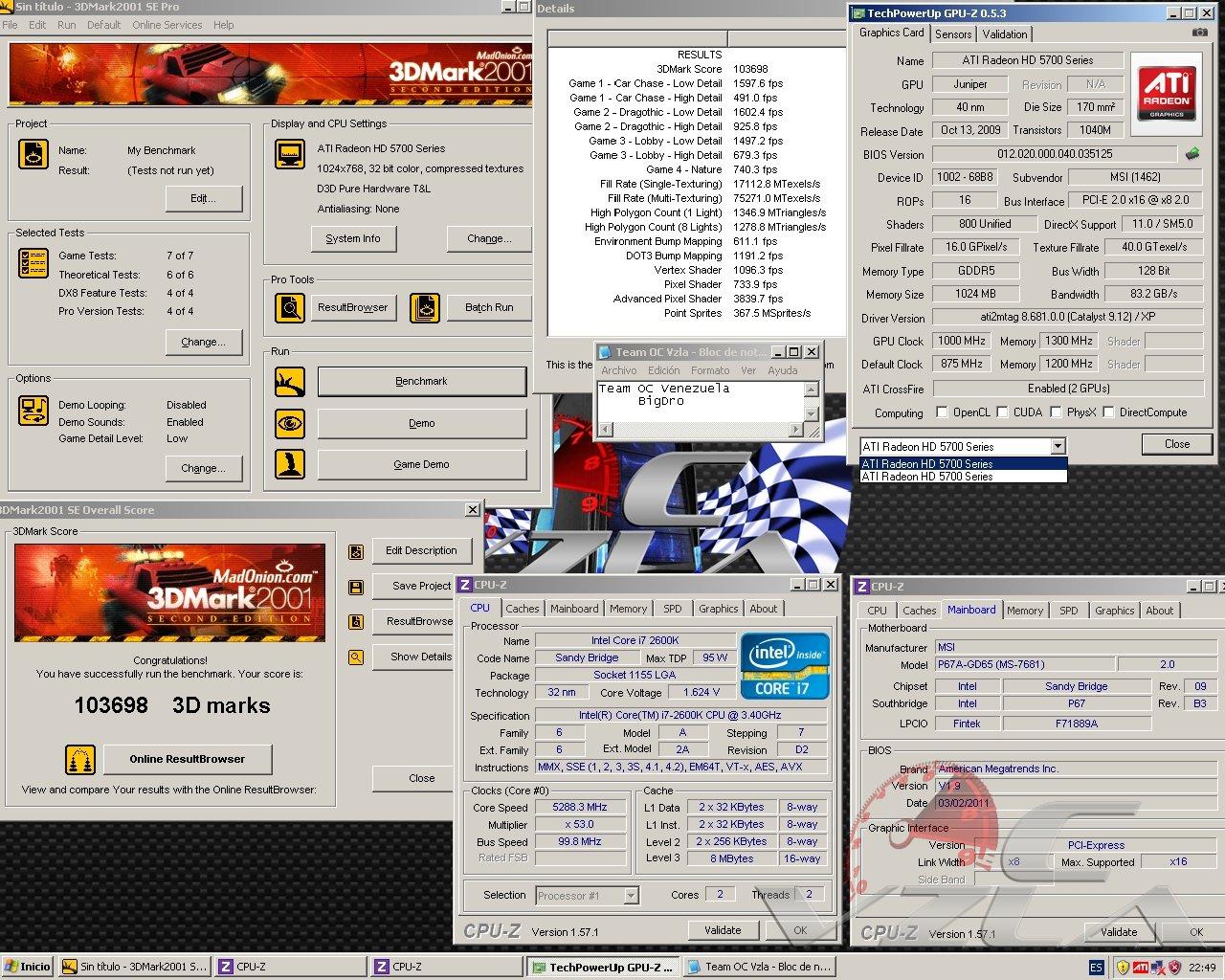The height and width of the screenshot is (980, 1225).
Task: Select the highlighted ATI Radeon HD 5700 entry
Action: 963,464
